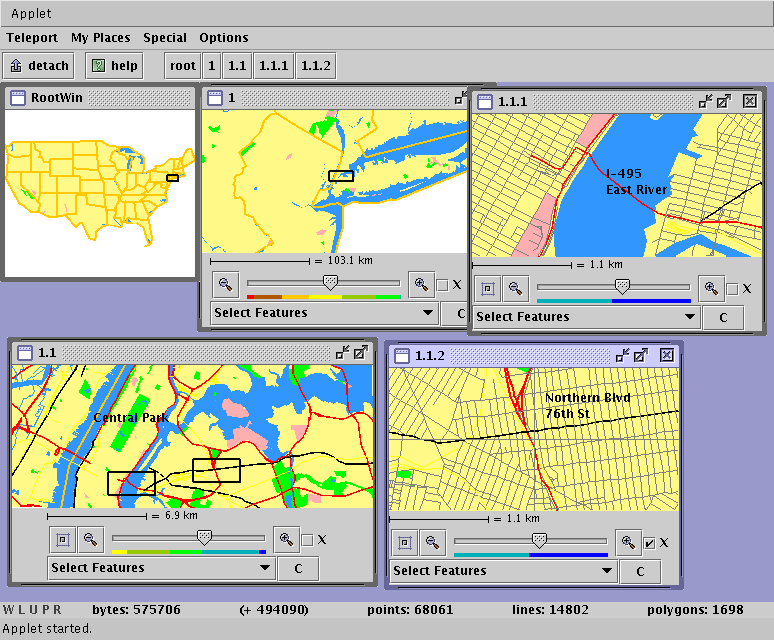Click the zoom slider handle in window 1.1
The width and height of the screenshot is (774, 640).
point(204,537)
